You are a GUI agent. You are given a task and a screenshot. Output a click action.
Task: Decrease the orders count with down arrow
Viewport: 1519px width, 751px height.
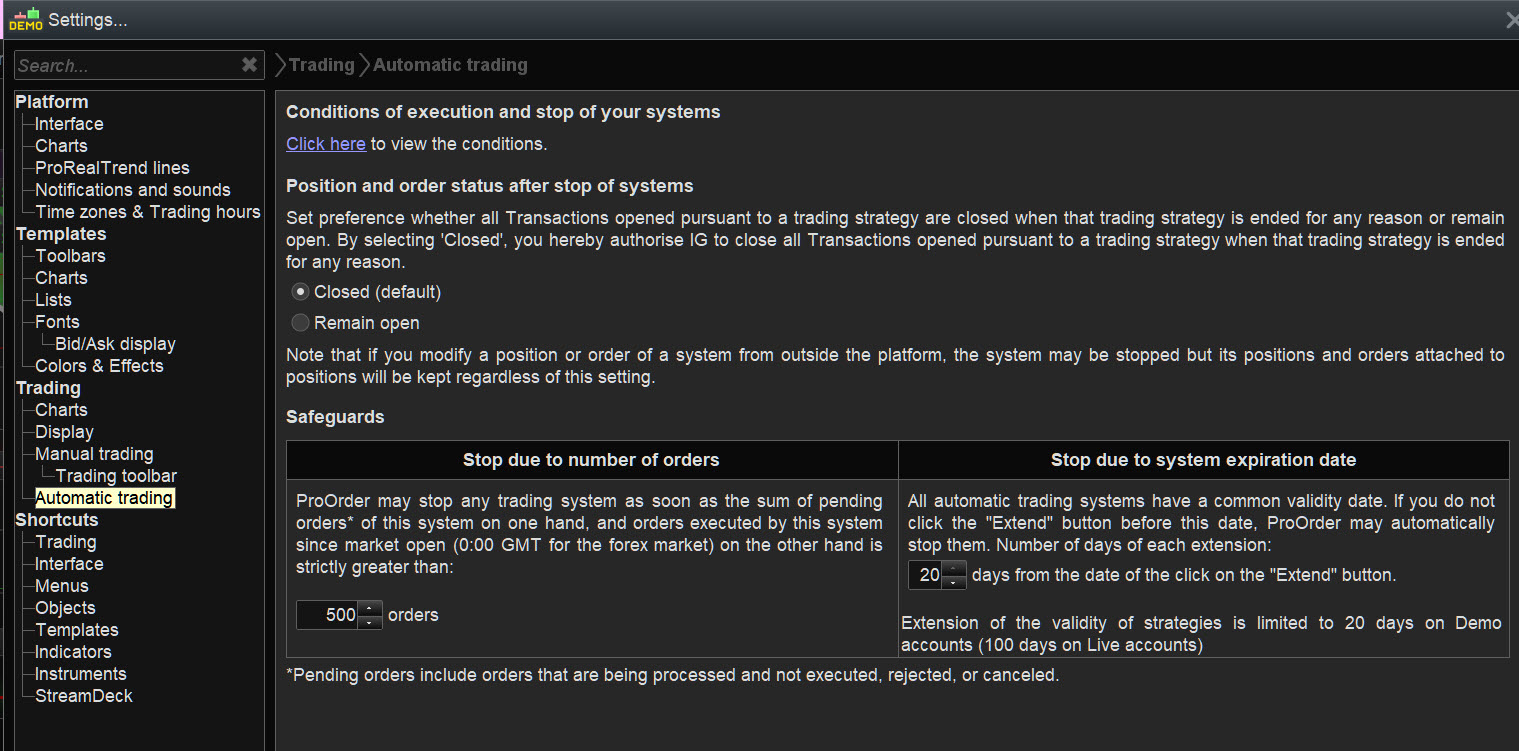(370, 622)
